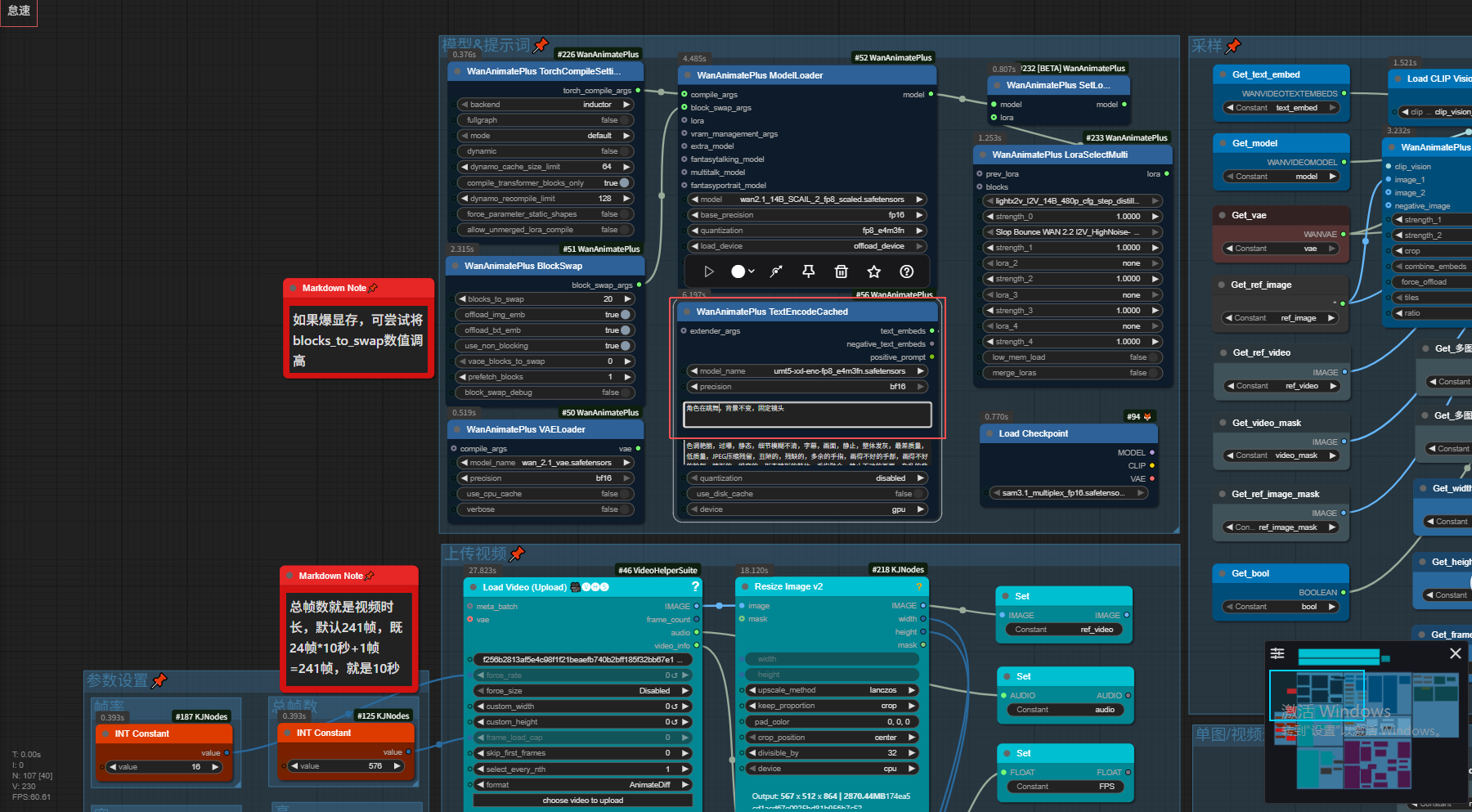Decrease dynamo_cache_size_limit with left arrow
1472x812 pixels.
pos(464,167)
